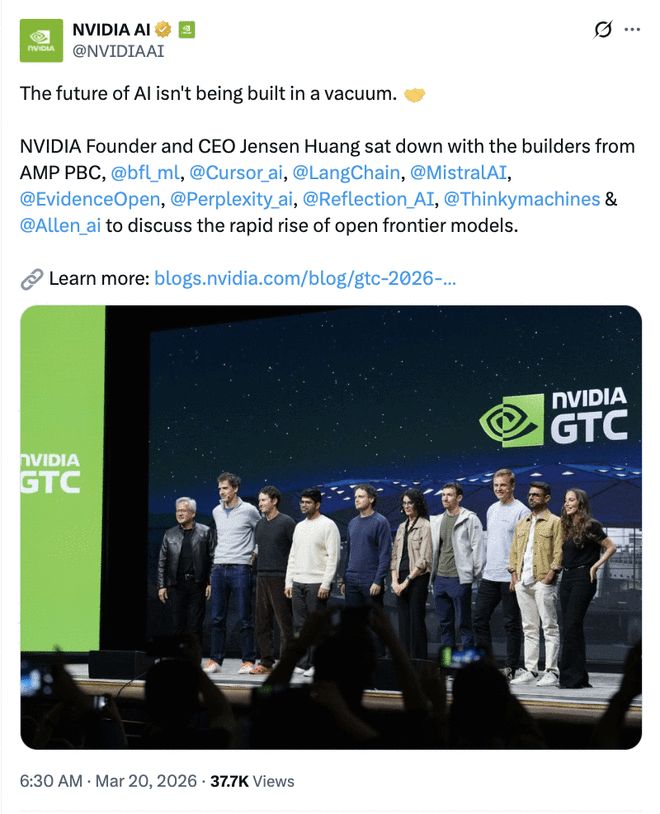The height and width of the screenshot is (814, 660).
Task: Visit the @Cursor_ai profile mention
Action: click(237, 172)
